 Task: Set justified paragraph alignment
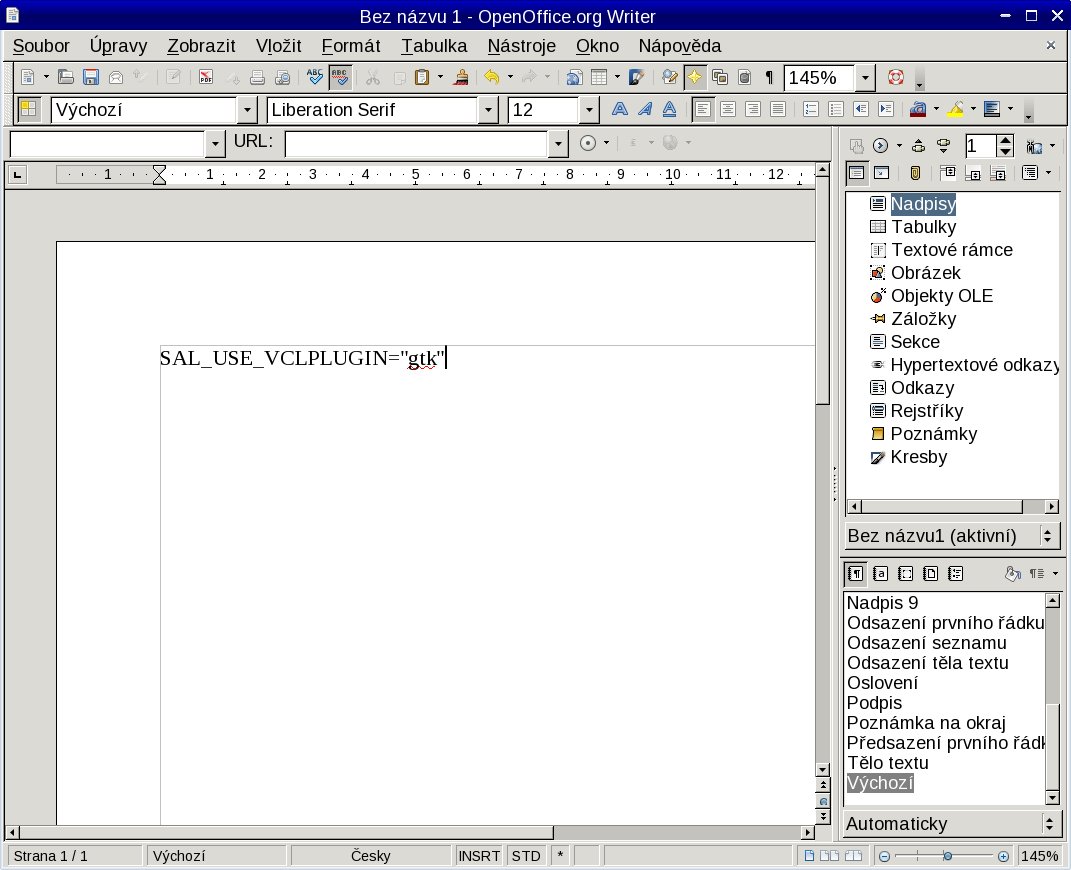[x=777, y=109]
